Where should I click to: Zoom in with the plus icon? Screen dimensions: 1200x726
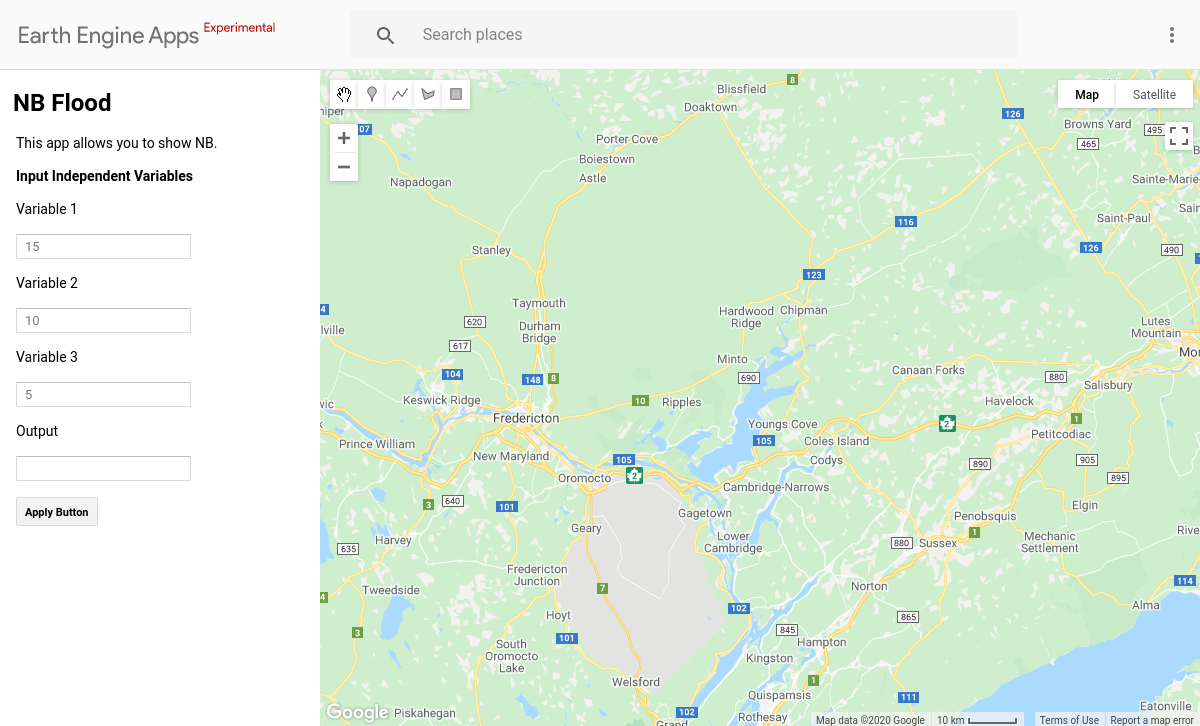pyautogui.click(x=343, y=138)
